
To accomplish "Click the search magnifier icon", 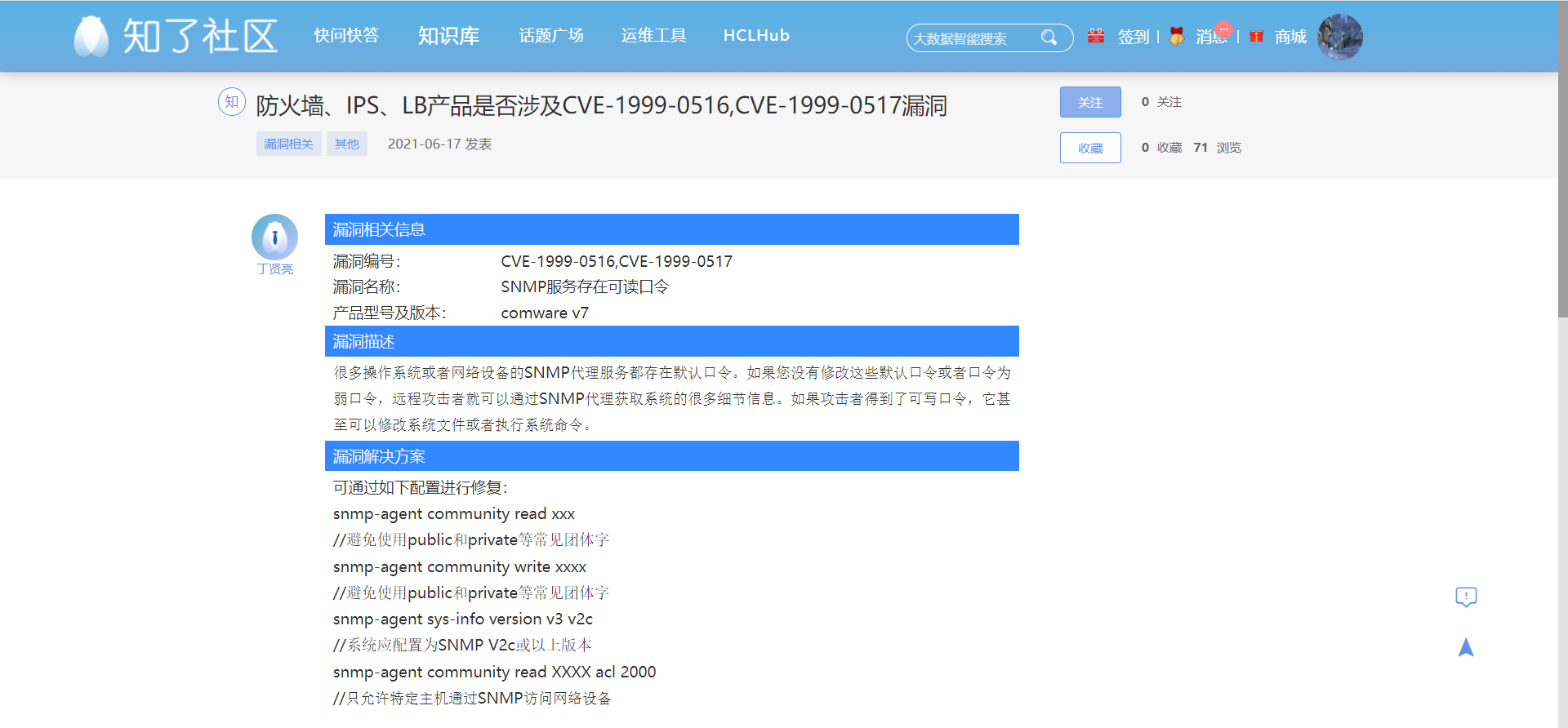I will [1049, 38].
